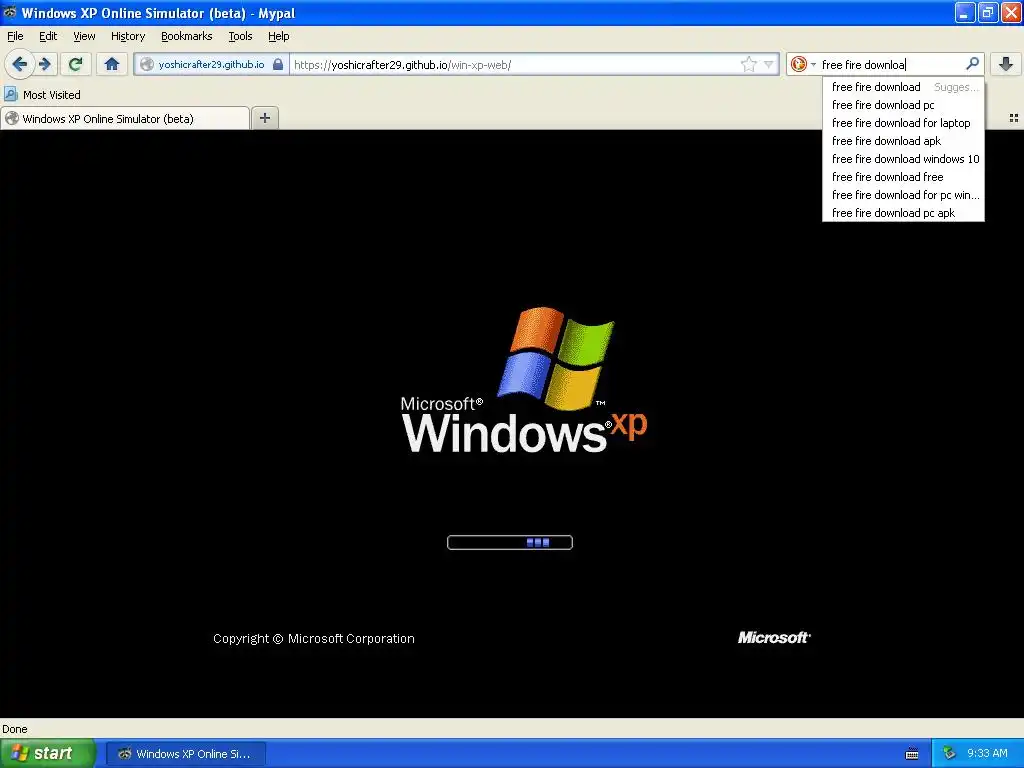
Task: Open the Downloads arrow button
Action: click(1006, 64)
